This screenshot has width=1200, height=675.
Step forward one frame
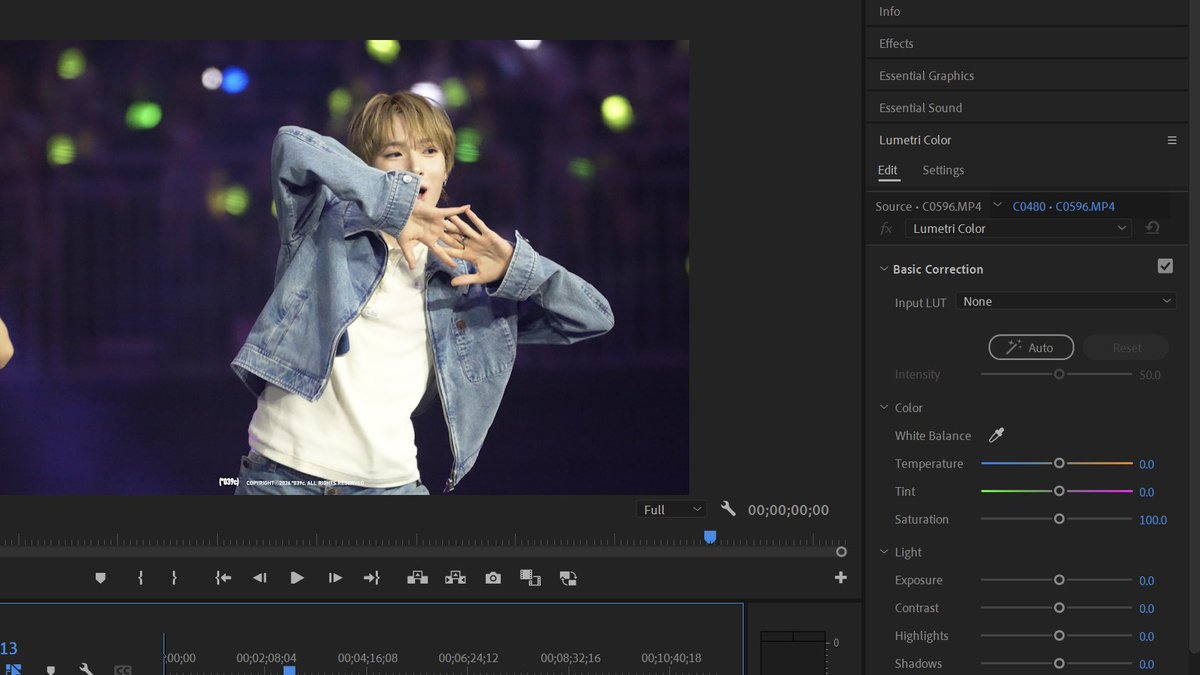(x=335, y=578)
